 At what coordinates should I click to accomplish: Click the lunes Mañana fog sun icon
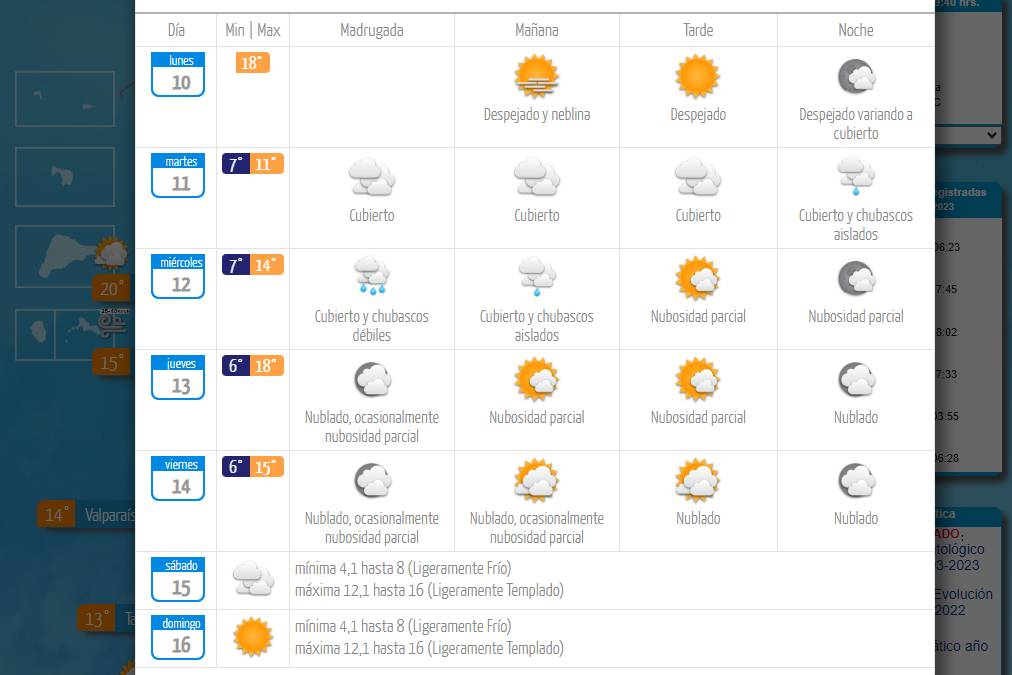point(537,77)
